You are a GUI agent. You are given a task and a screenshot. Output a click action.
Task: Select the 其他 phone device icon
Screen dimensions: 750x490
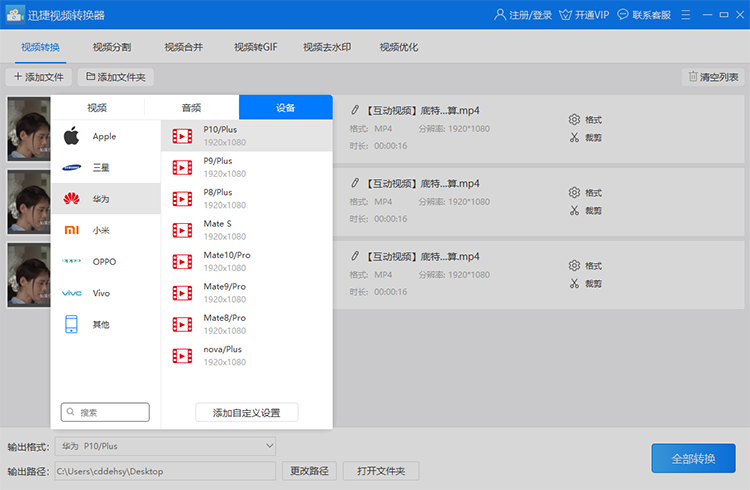[x=71, y=324]
